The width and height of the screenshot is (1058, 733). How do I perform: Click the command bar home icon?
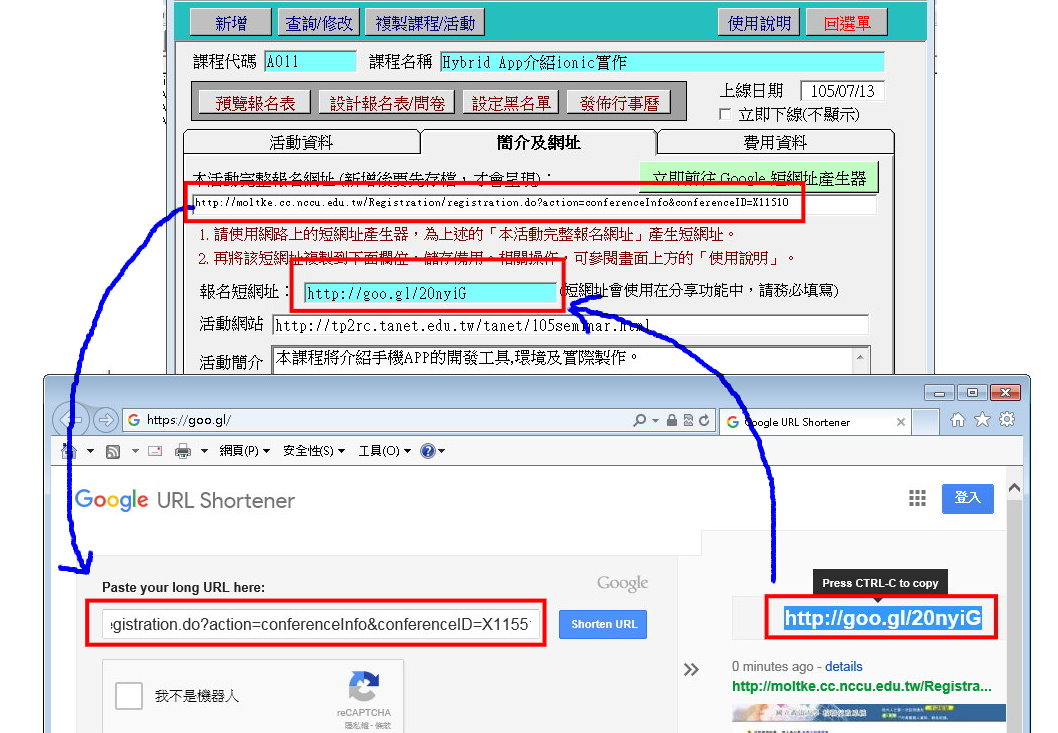click(69, 451)
